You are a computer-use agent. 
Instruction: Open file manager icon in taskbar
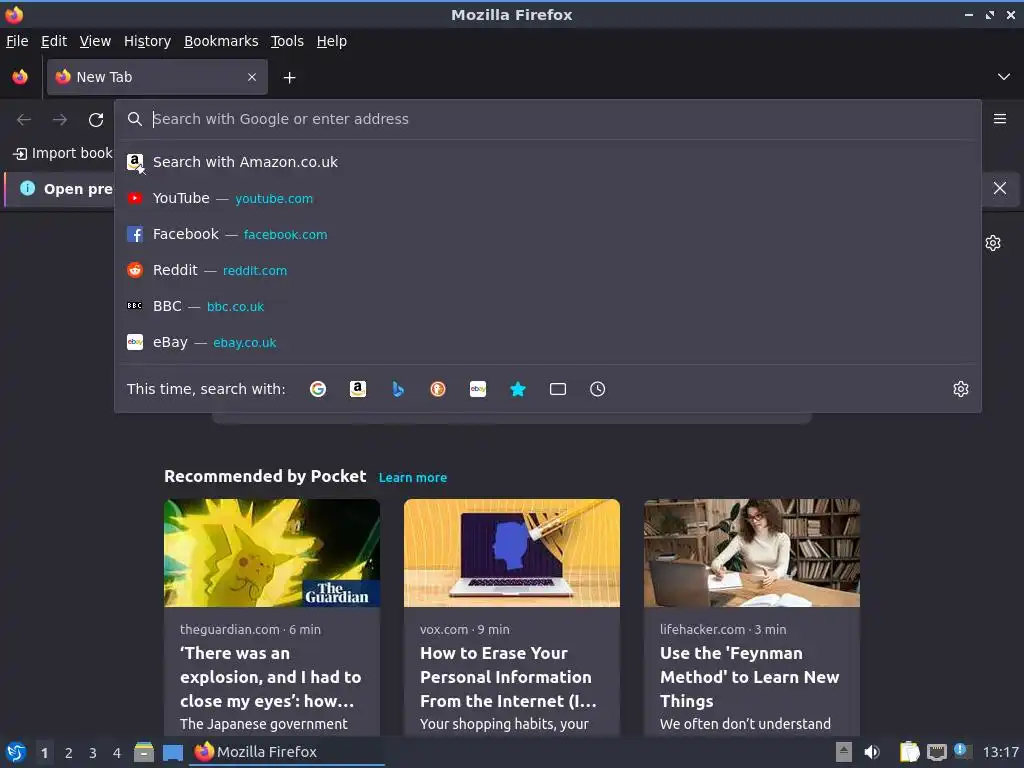click(x=144, y=752)
